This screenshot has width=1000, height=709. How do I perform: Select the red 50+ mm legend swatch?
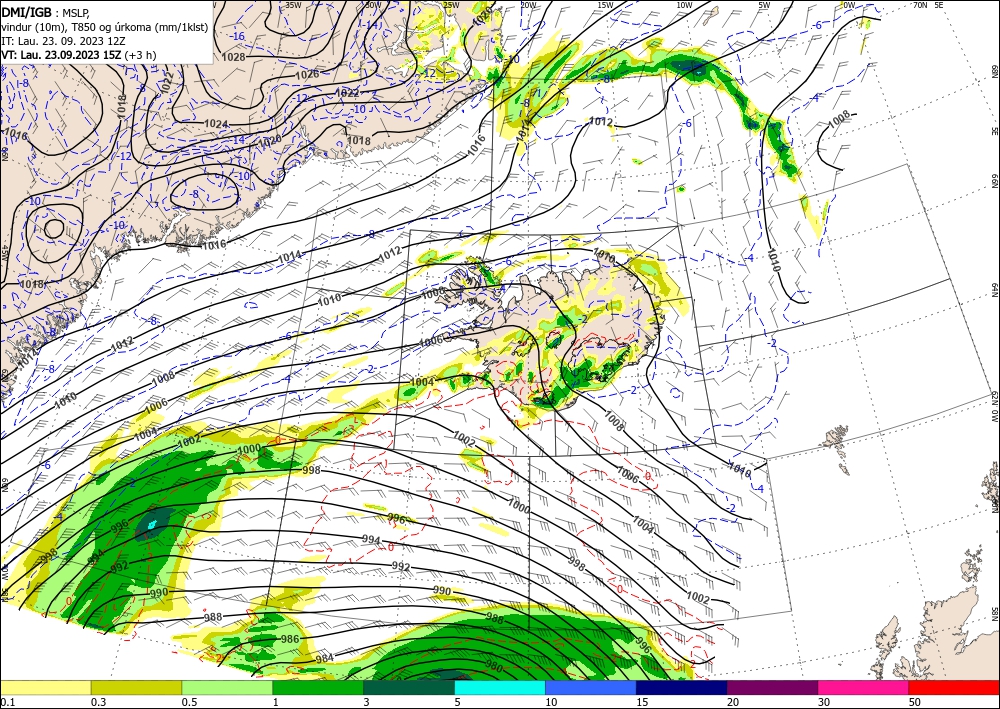click(x=954, y=687)
